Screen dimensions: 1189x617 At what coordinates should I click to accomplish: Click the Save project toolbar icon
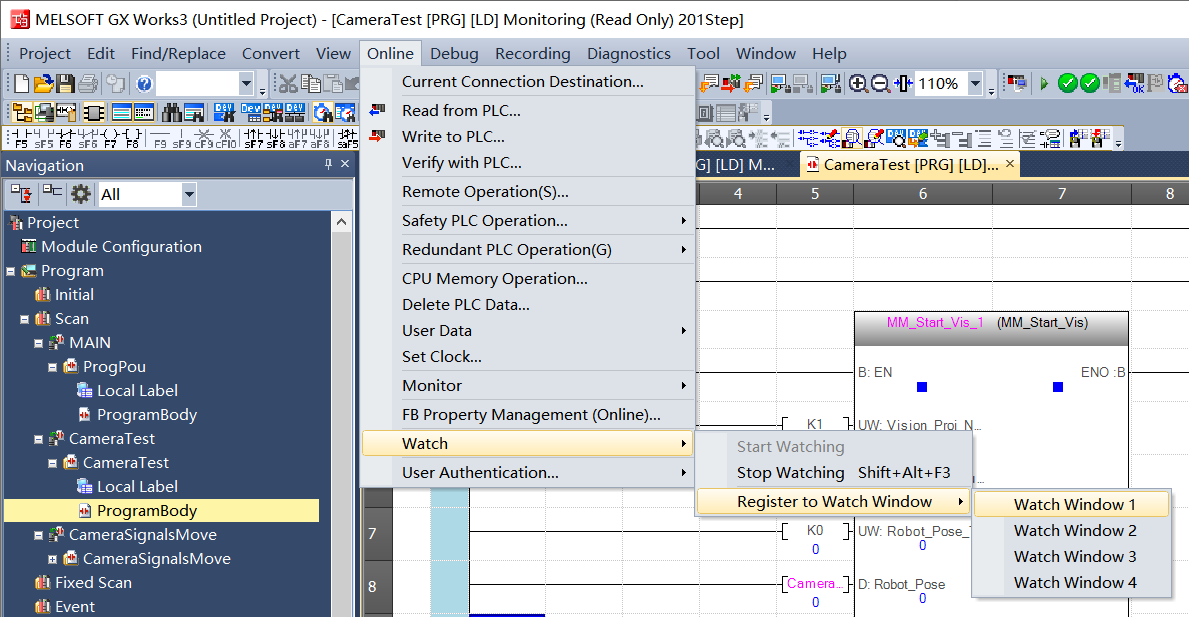65,84
